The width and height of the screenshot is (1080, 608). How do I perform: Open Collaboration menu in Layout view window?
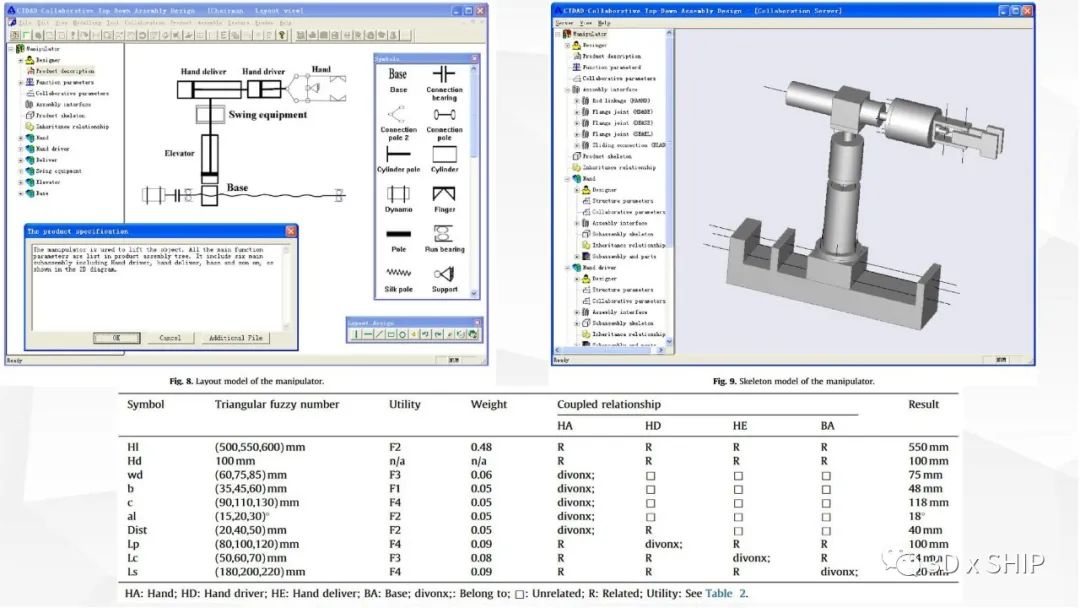[145, 23]
